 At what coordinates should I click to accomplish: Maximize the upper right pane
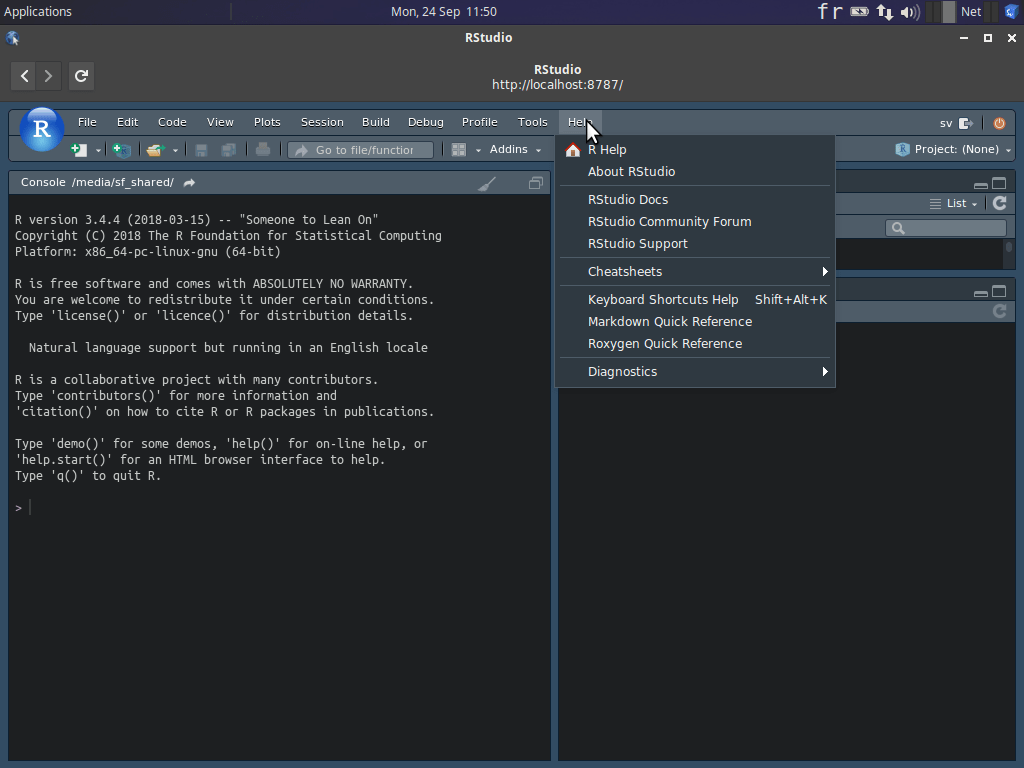coord(999,184)
